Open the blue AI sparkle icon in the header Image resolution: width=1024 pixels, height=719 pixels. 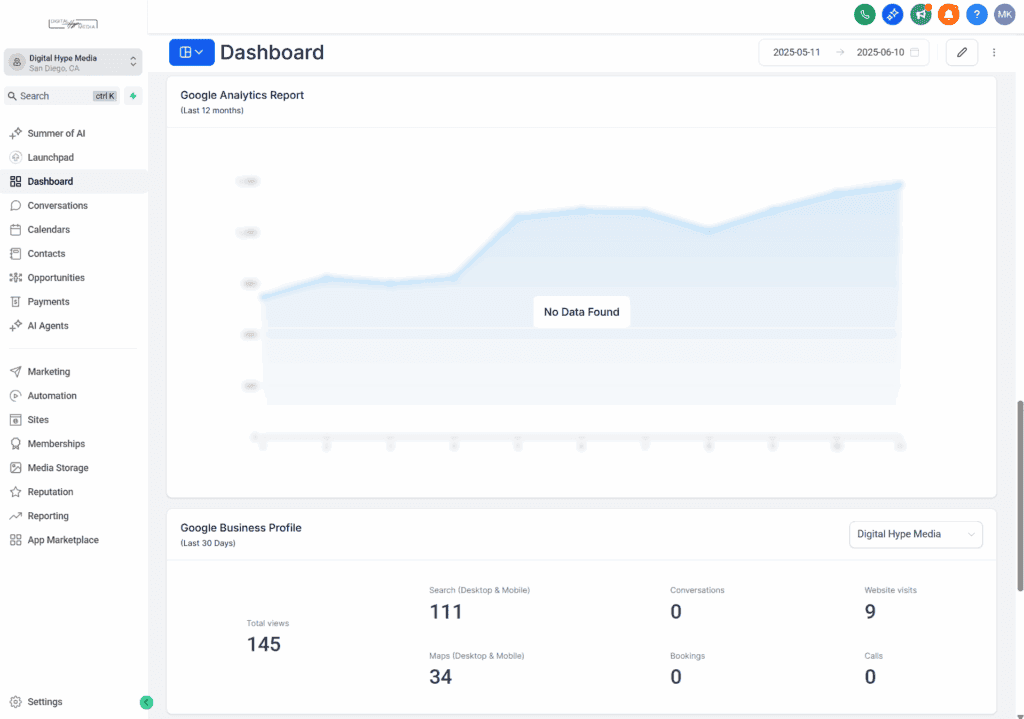pyautogui.click(x=893, y=14)
